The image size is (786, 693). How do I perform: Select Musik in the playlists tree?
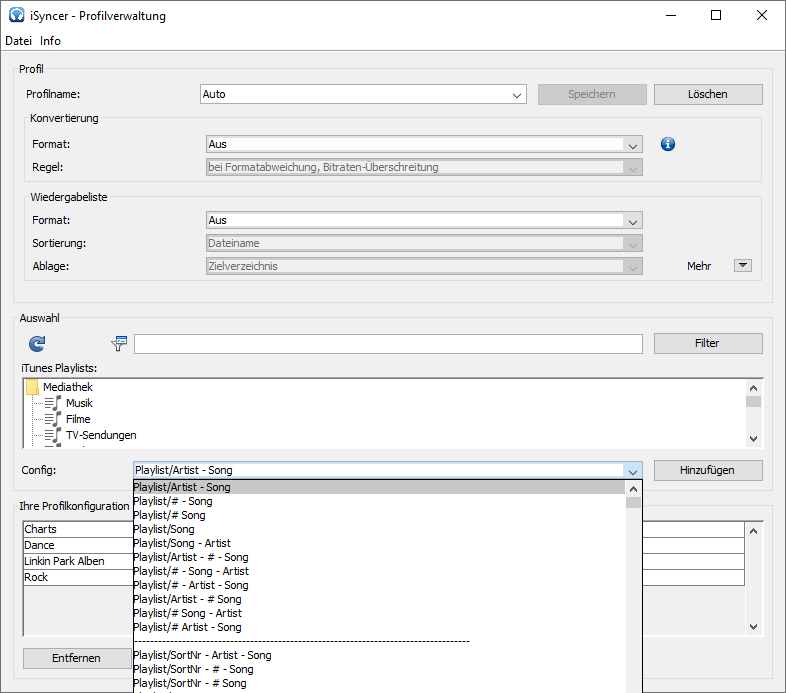pyautogui.click(x=79, y=403)
